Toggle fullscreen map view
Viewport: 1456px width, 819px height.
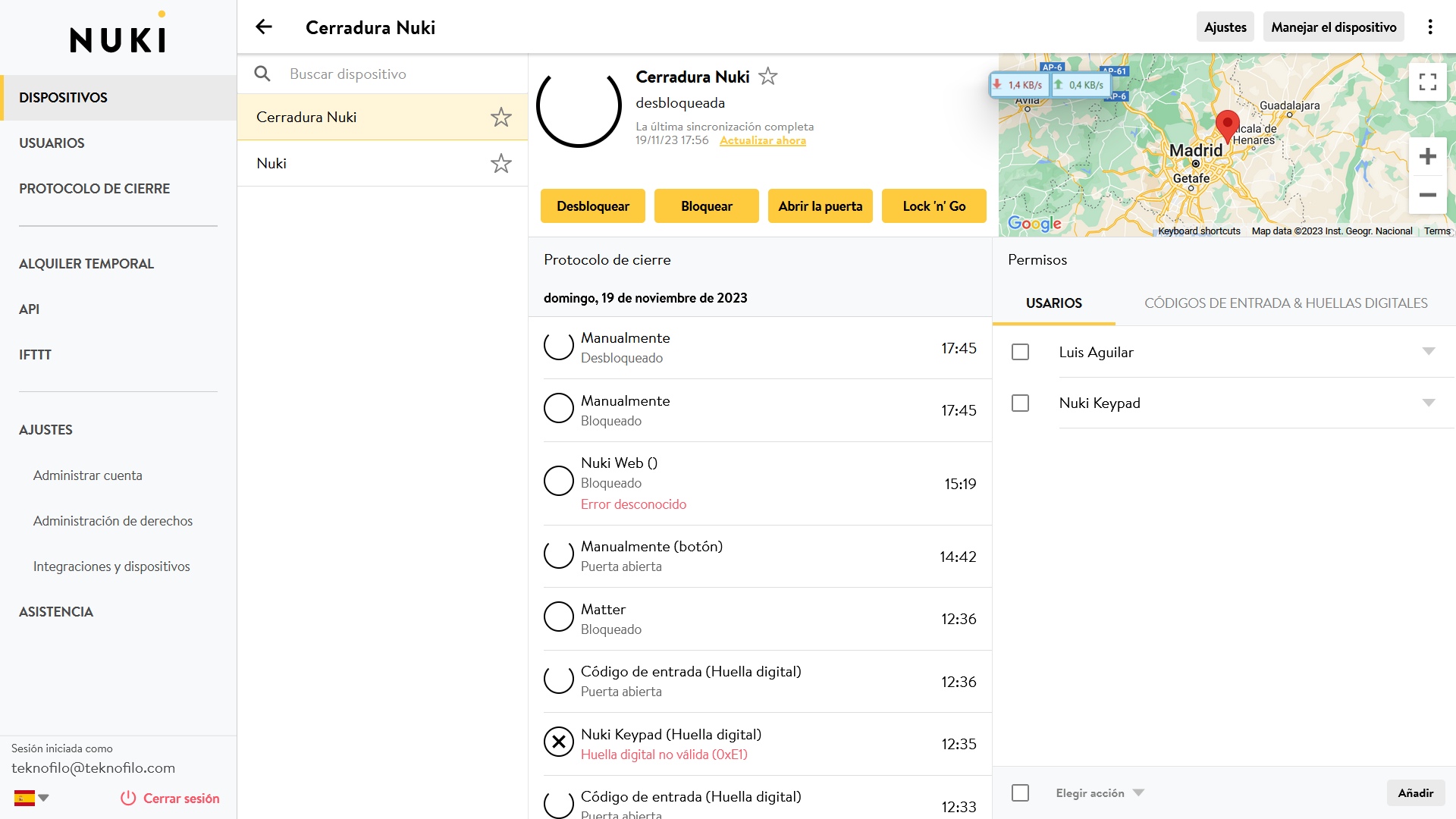(x=1428, y=82)
